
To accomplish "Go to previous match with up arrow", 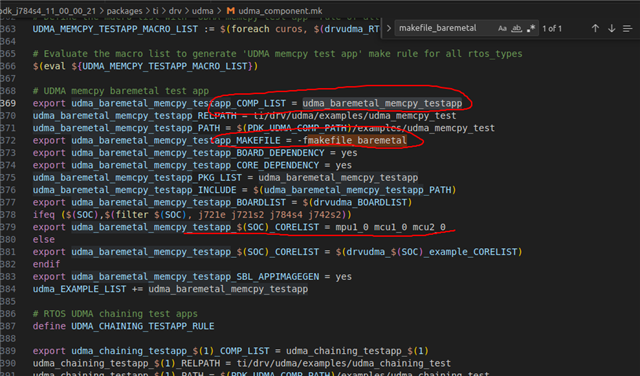I will coord(595,28).
